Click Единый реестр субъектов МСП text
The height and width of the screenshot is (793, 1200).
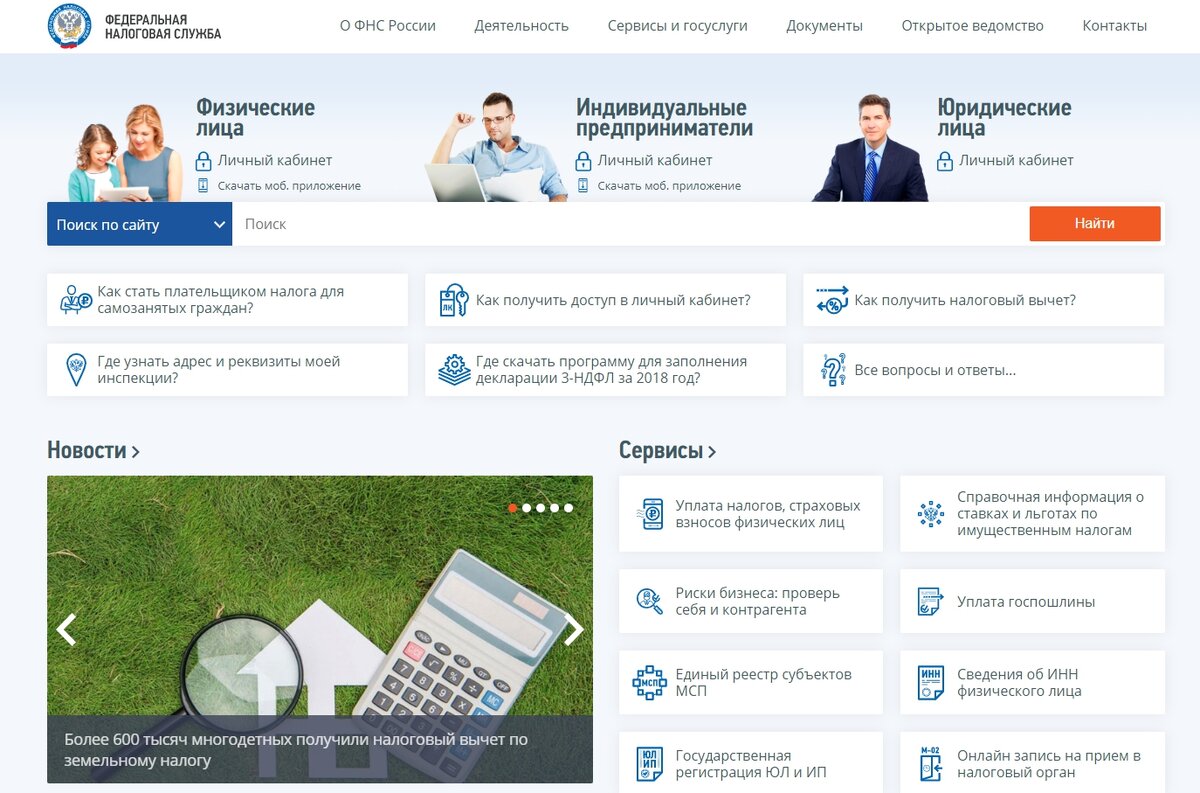(764, 683)
